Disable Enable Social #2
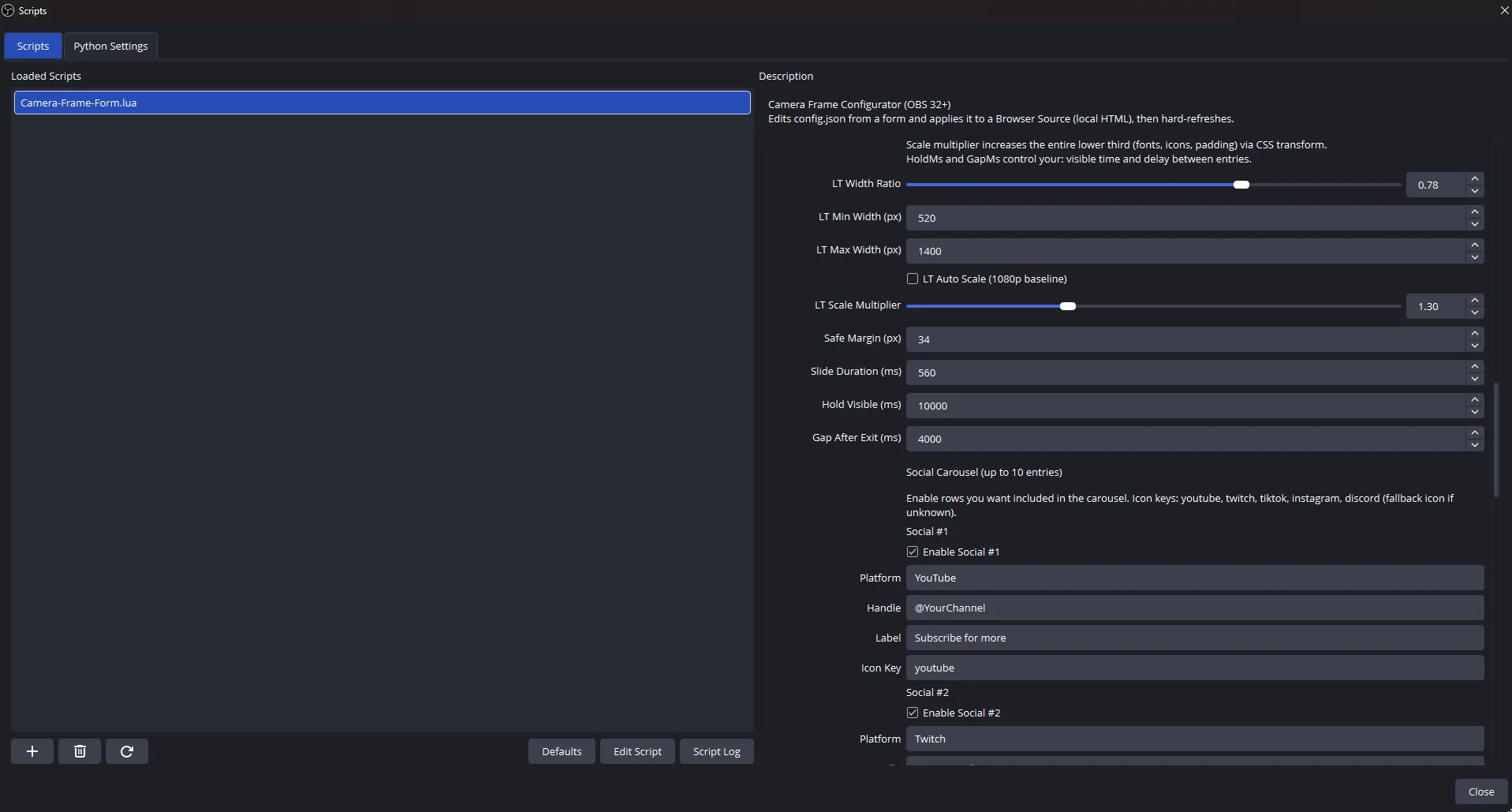This screenshot has height=812, width=1512. point(912,713)
